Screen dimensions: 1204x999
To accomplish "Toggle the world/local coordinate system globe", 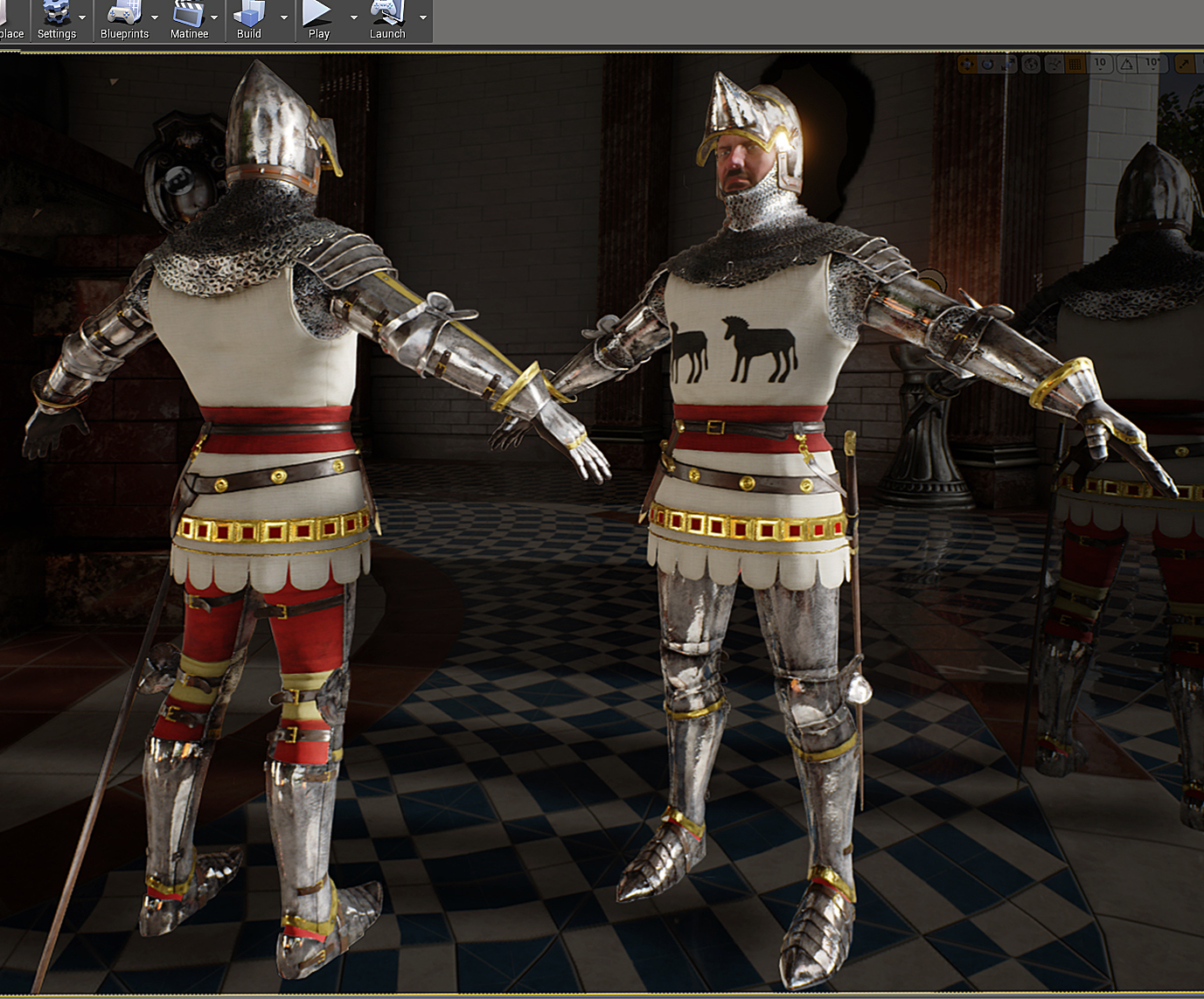I will tap(1032, 64).
